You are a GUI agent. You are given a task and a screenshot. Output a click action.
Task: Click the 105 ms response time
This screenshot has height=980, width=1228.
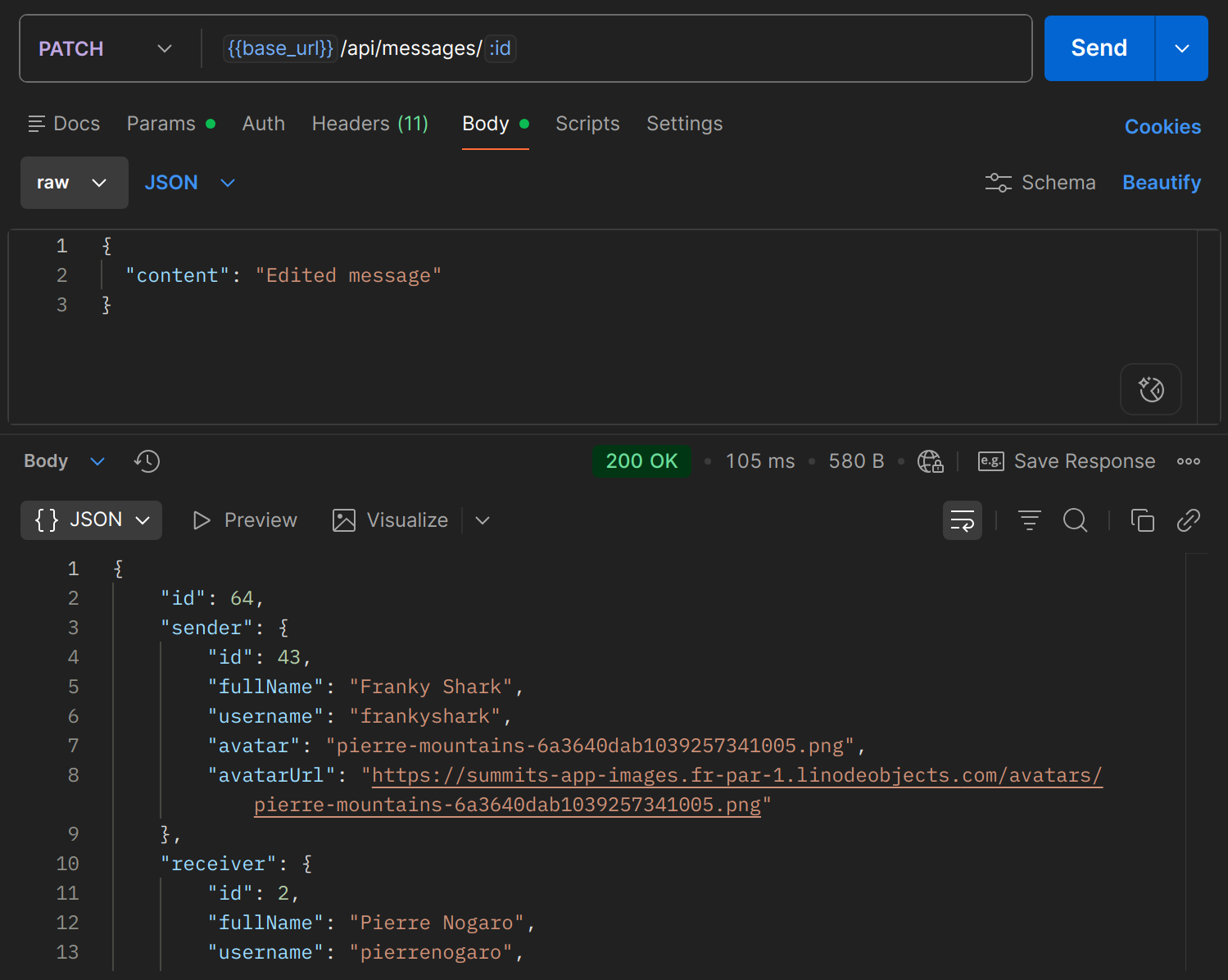759,461
